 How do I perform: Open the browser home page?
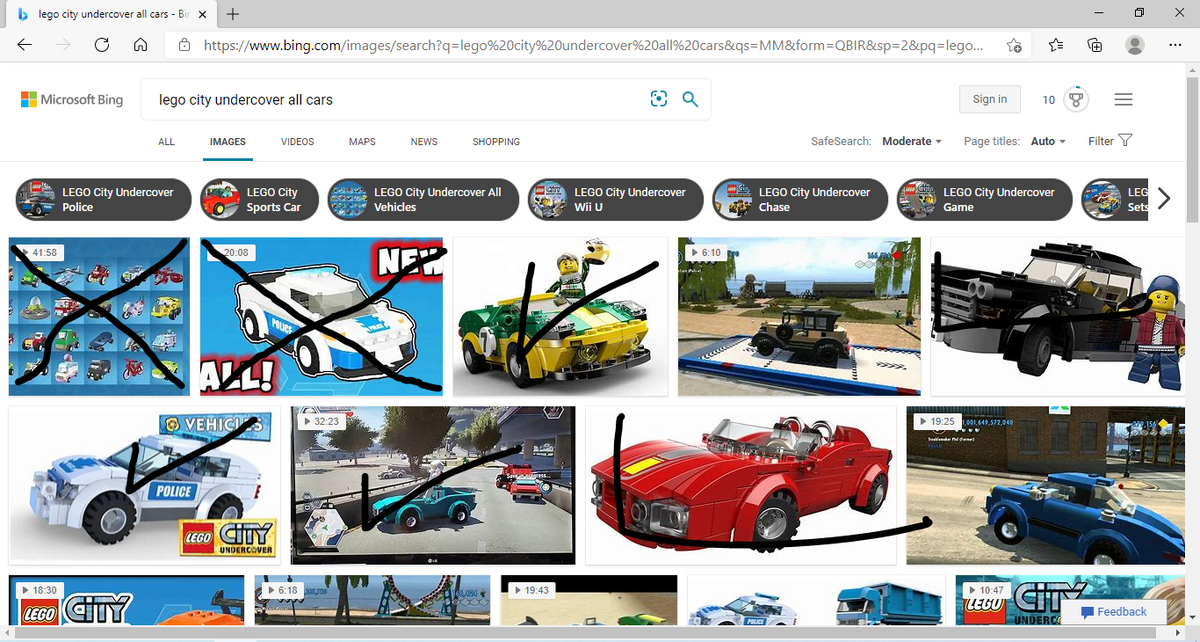pos(141,45)
